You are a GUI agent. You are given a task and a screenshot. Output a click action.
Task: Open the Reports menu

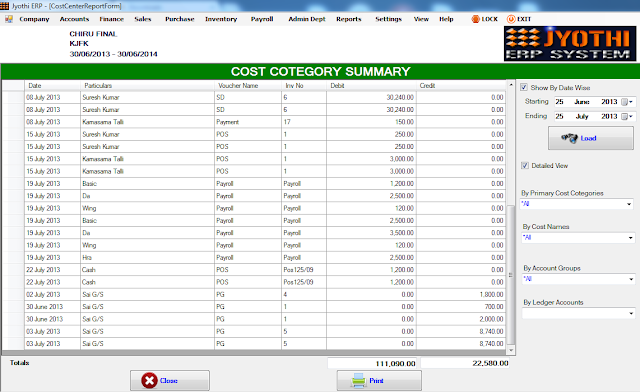click(x=349, y=19)
